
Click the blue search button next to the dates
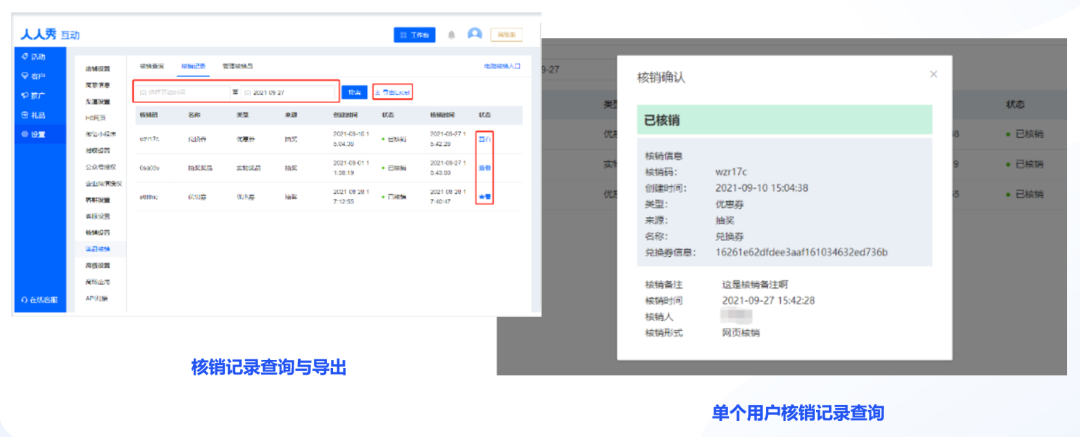(355, 92)
